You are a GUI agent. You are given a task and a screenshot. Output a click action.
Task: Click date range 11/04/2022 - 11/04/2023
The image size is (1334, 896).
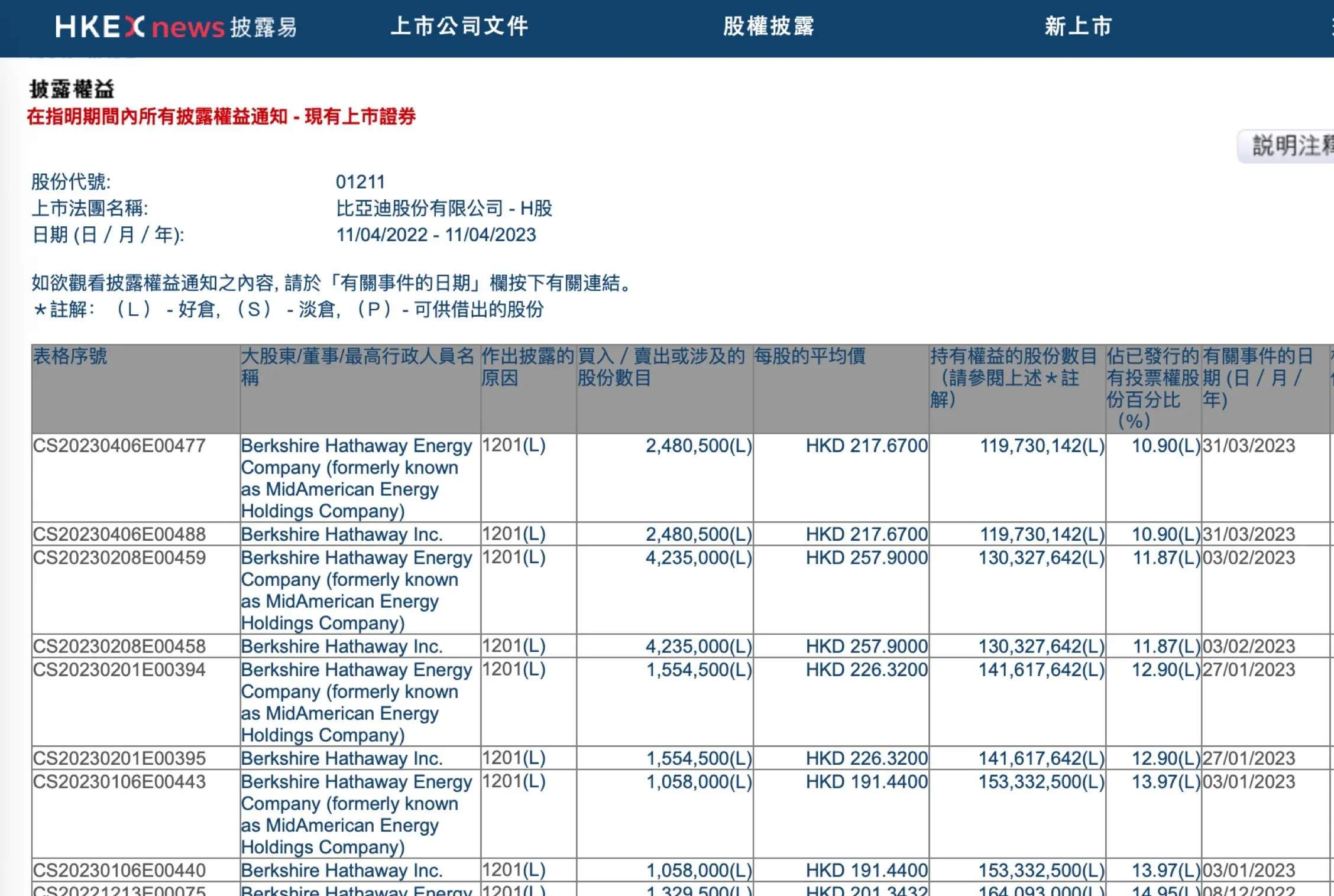click(x=436, y=235)
